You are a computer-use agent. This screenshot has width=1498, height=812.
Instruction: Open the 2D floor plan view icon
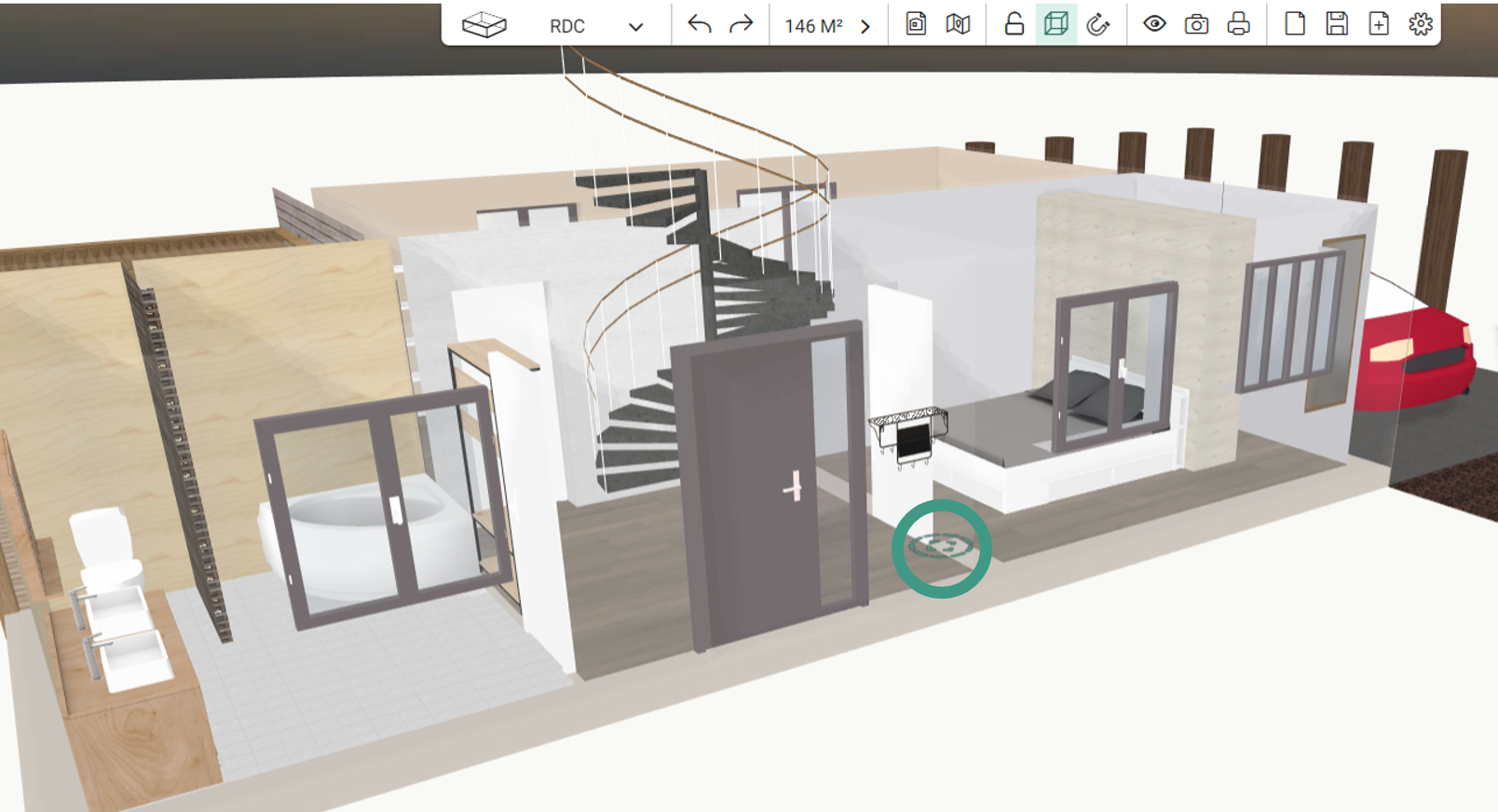[x=916, y=24]
